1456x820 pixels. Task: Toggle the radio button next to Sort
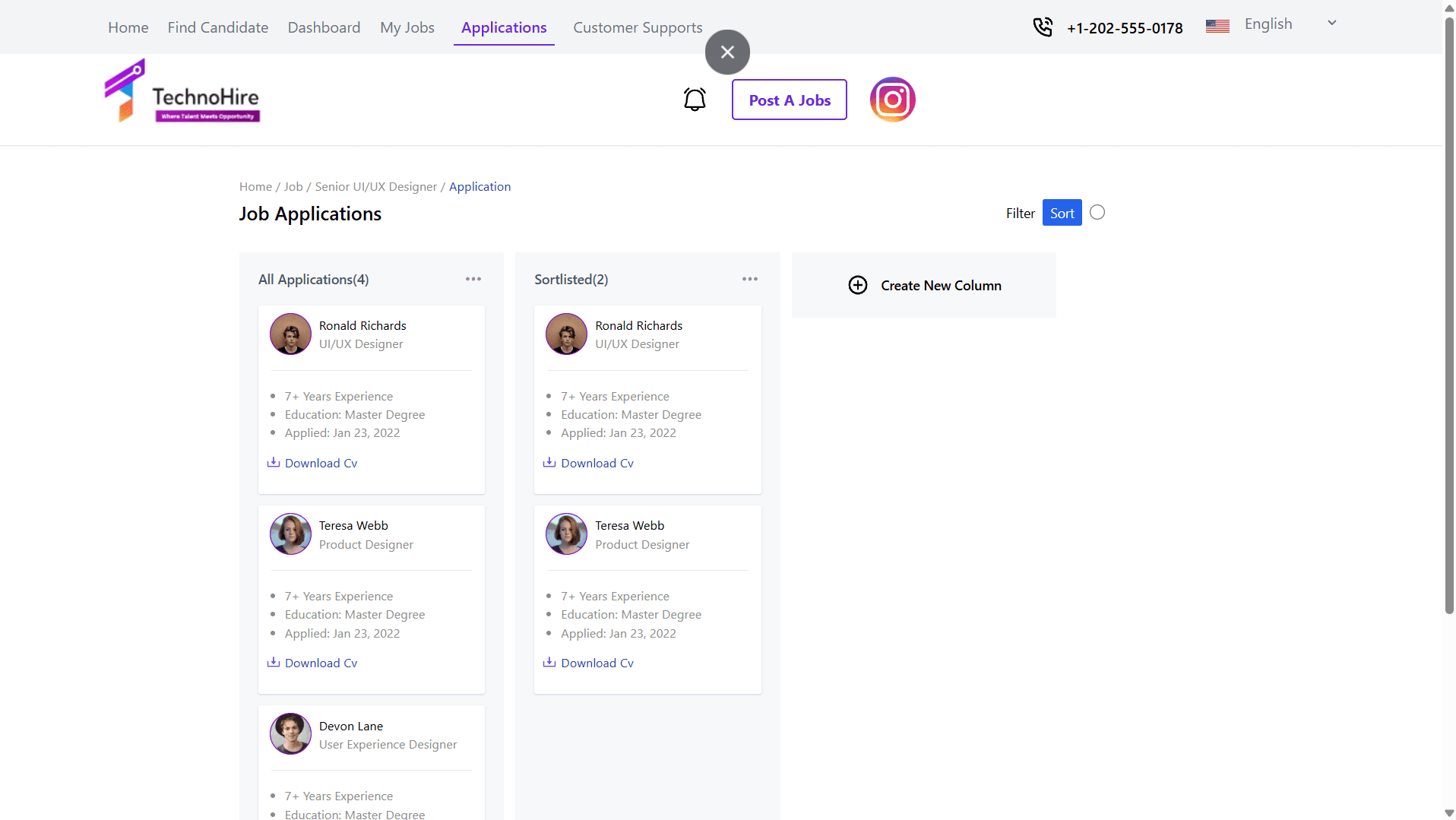point(1097,212)
